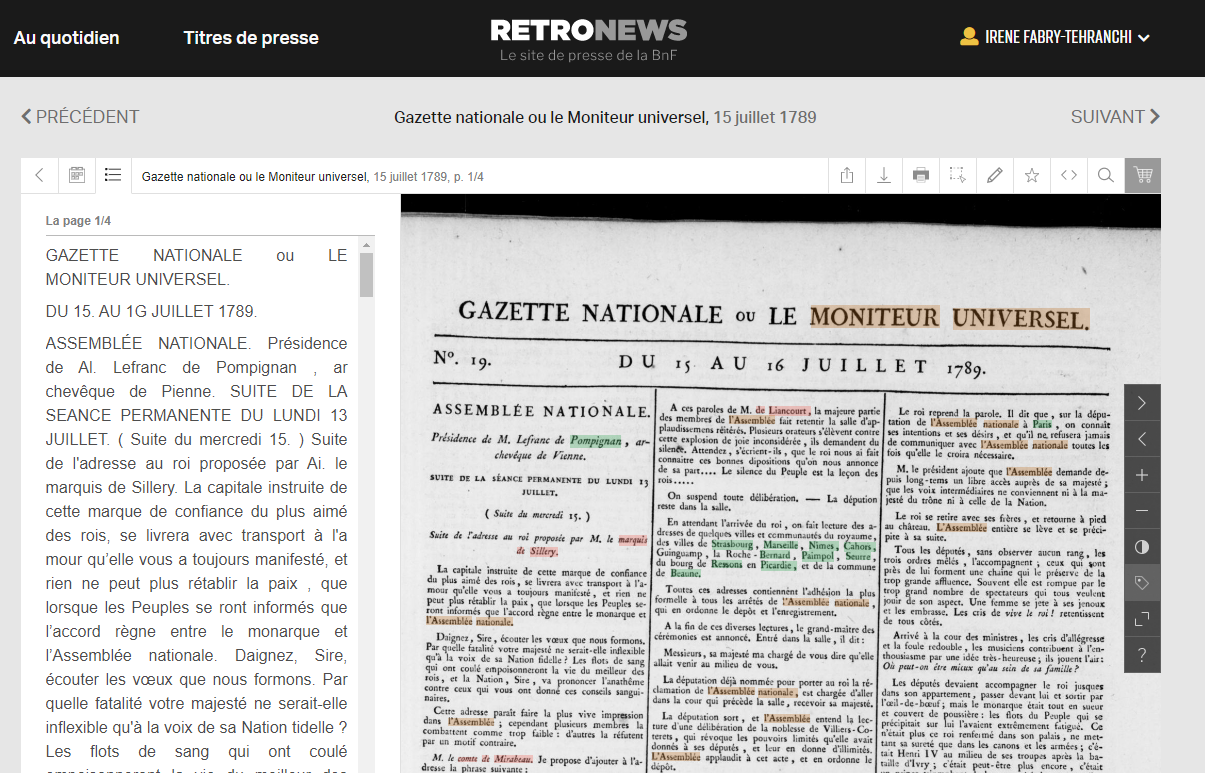The height and width of the screenshot is (773, 1205).
Task: Switch to fullscreen viewing mode
Action: click(x=1142, y=619)
